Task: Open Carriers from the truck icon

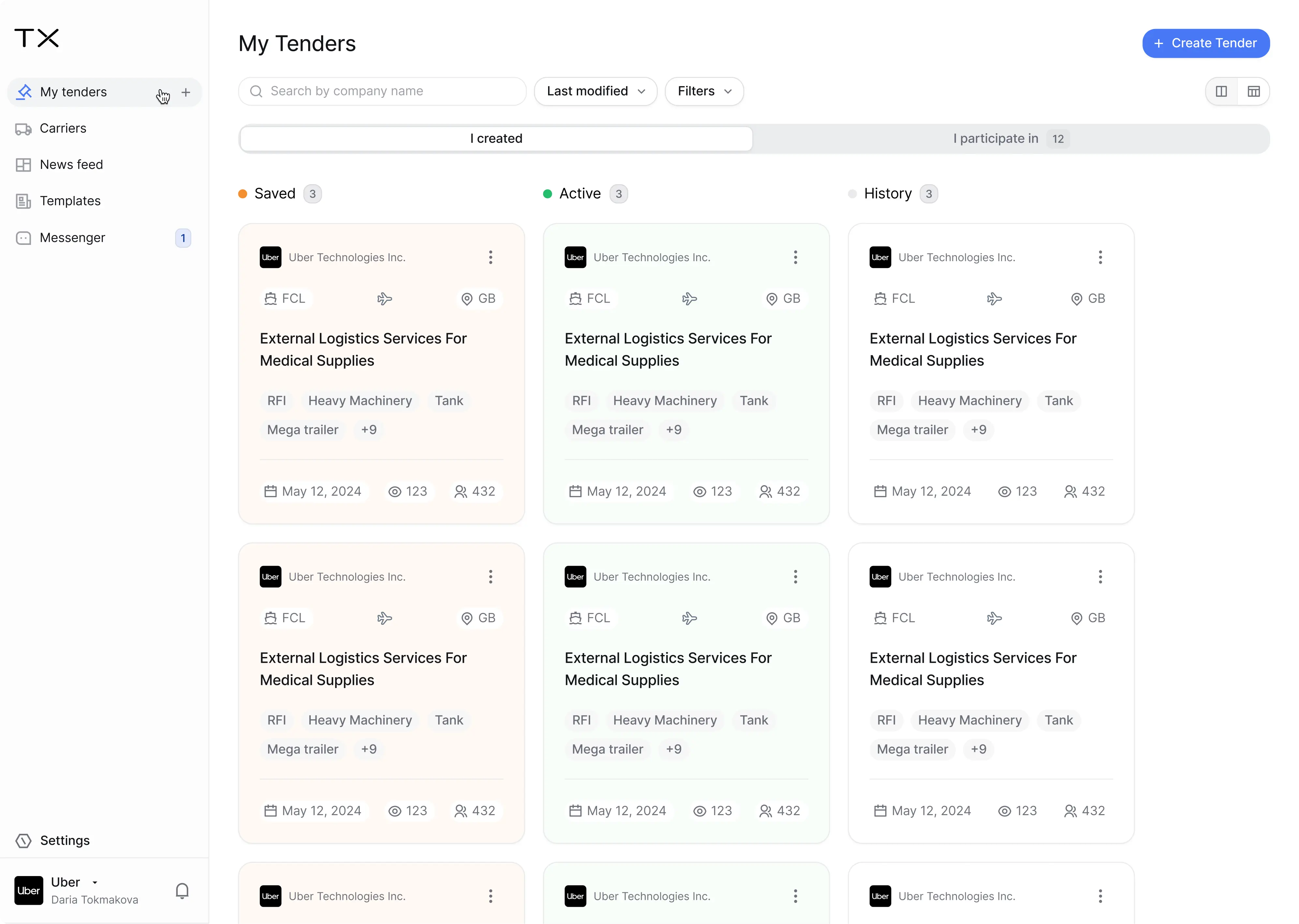Action: click(23, 128)
